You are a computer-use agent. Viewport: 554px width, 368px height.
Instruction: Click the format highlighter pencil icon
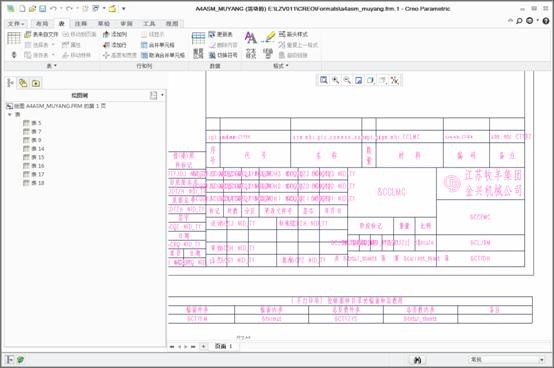[269, 37]
